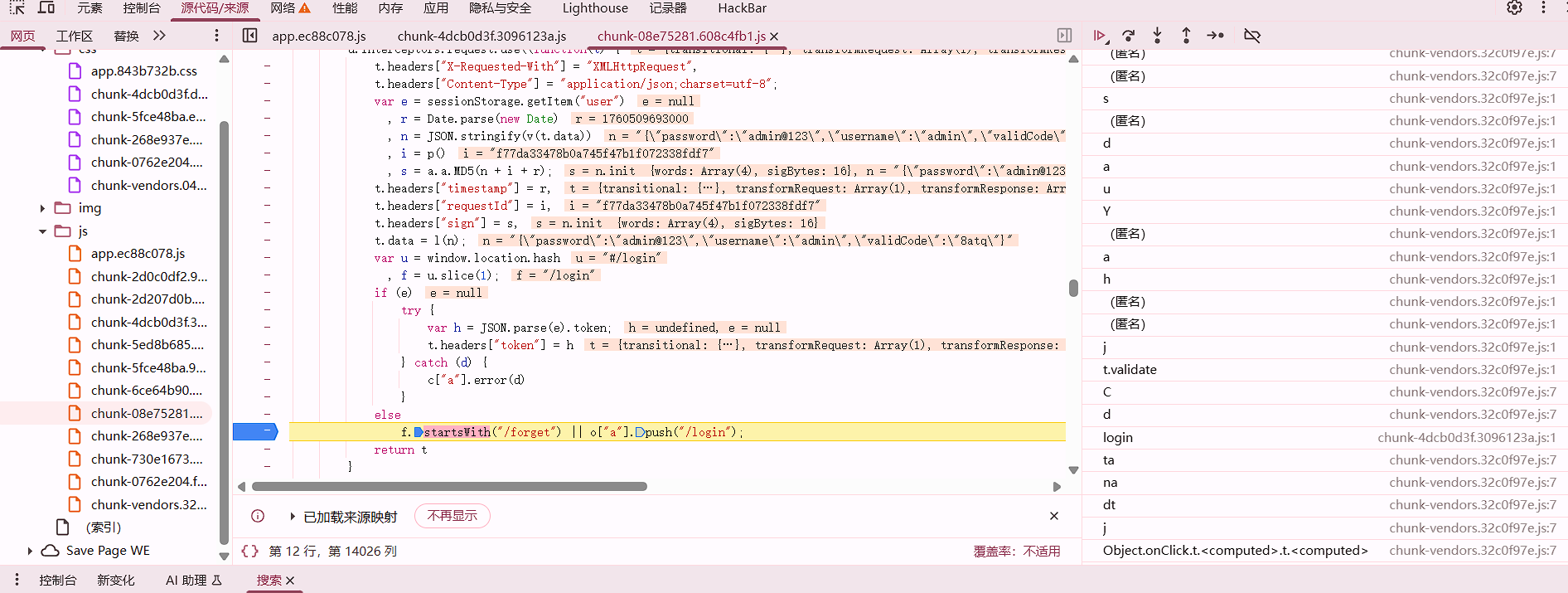1568x593 pixels.
Task: Resume script execution in debugger
Action: coord(1100,36)
